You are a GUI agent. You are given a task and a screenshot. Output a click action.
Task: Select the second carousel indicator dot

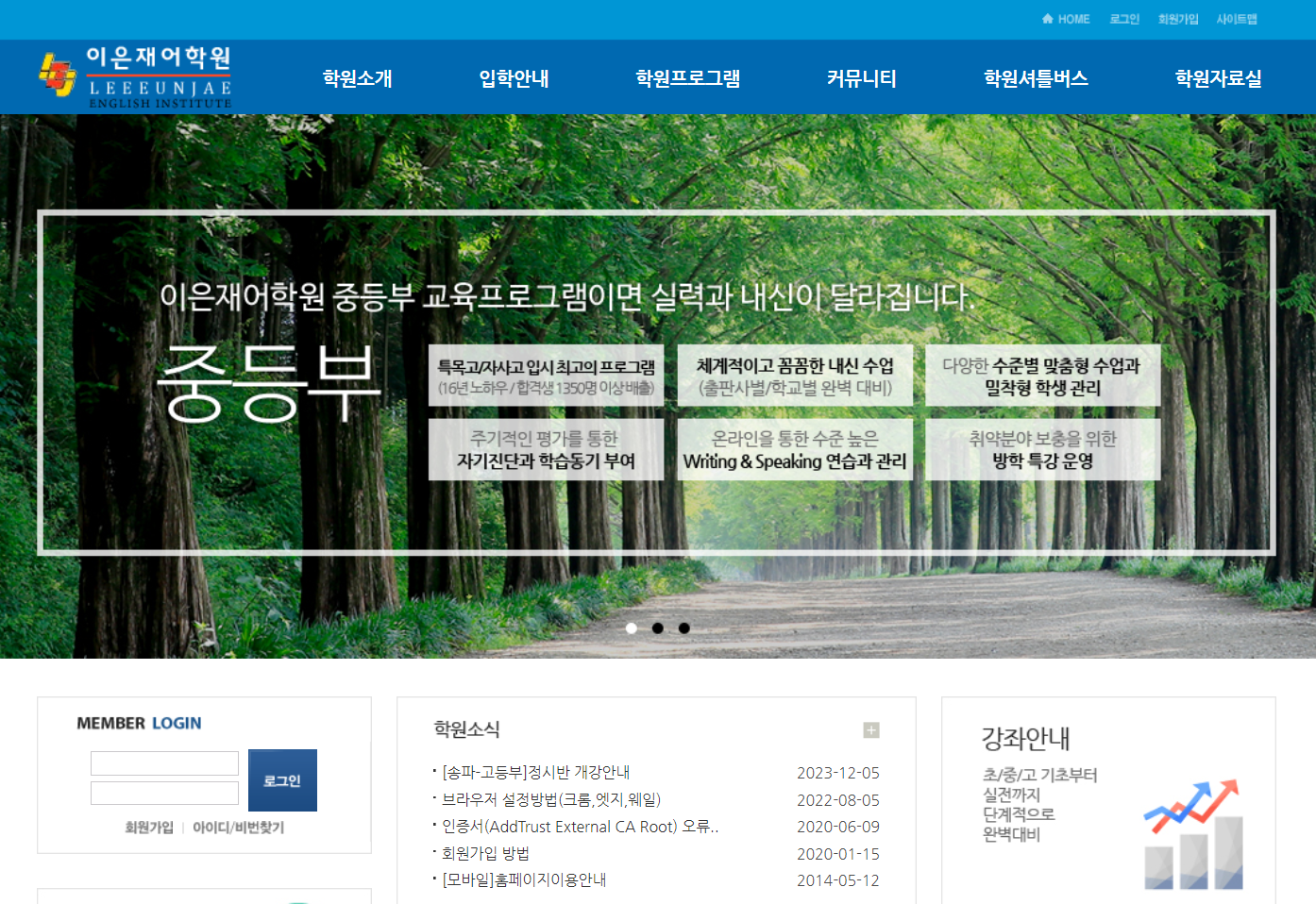coord(658,628)
